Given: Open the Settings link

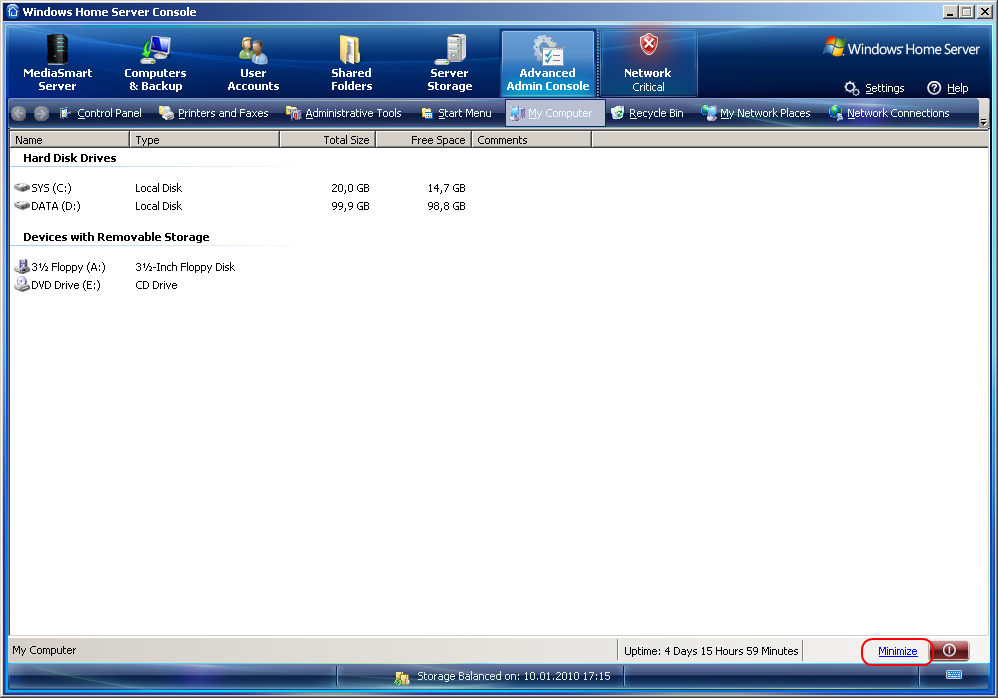Looking at the screenshot, I should point(885,88).
